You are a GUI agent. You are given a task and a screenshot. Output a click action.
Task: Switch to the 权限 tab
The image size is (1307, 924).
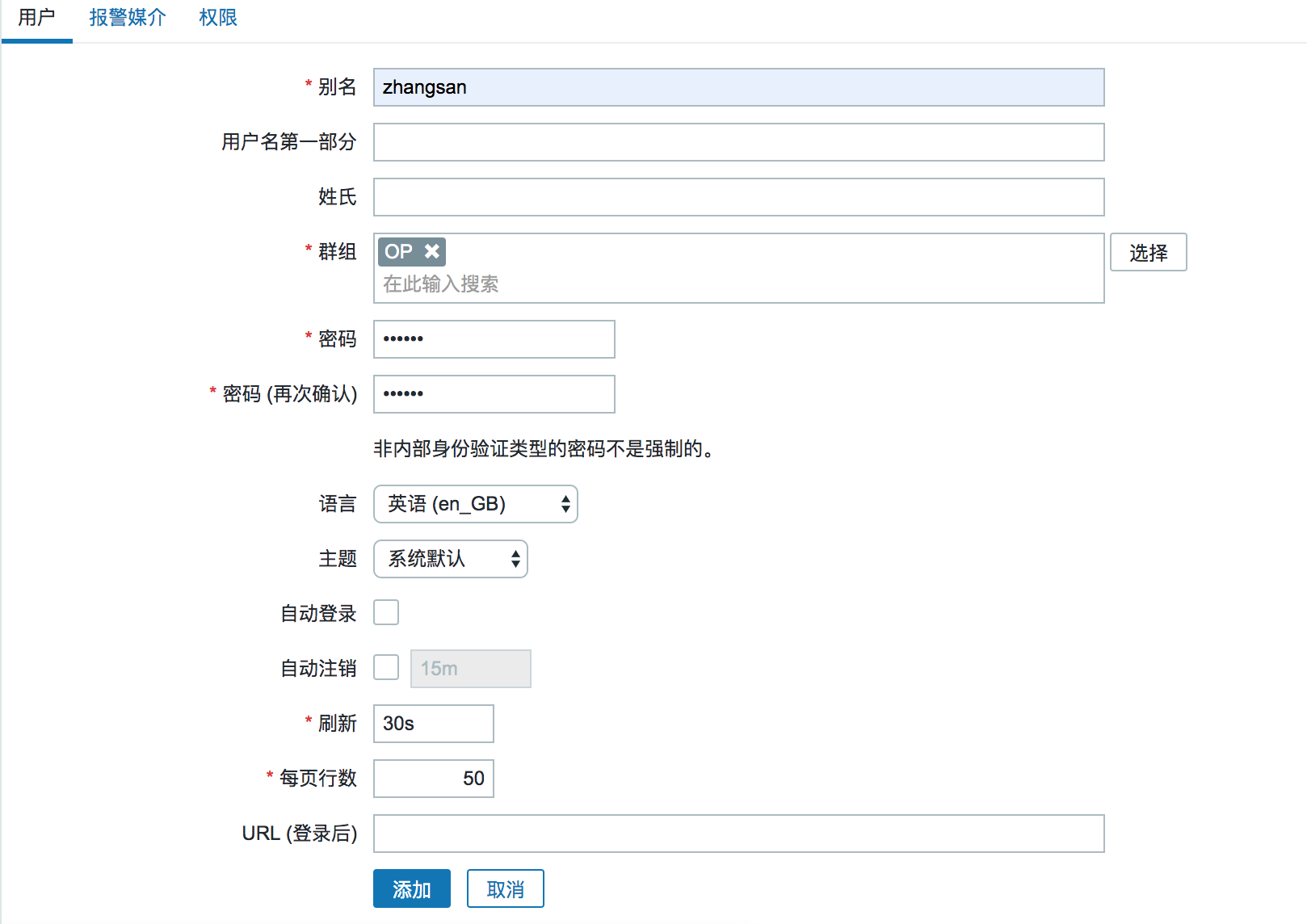[218, 18]
